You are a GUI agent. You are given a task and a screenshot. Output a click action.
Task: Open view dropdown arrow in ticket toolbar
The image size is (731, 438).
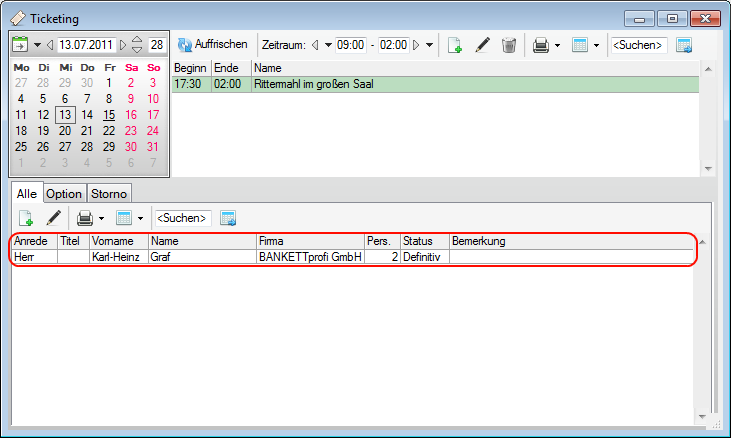[140, 217]
